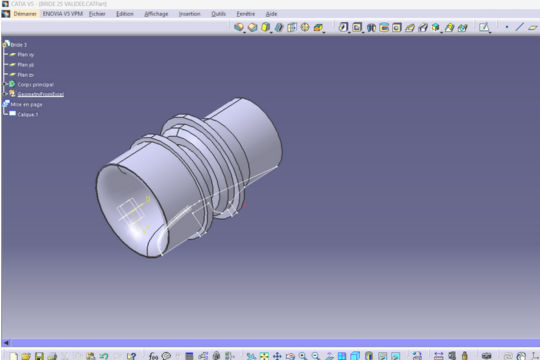Click the Formula f(x) icon
This screenshot has height=360, width=540.
tap(153, 356)
